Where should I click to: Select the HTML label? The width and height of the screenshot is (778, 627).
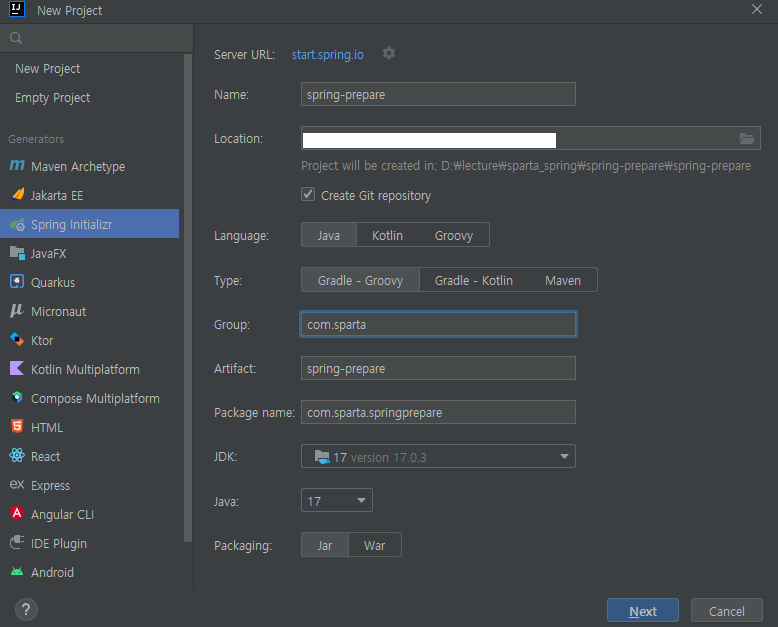(x=47, y=428)
